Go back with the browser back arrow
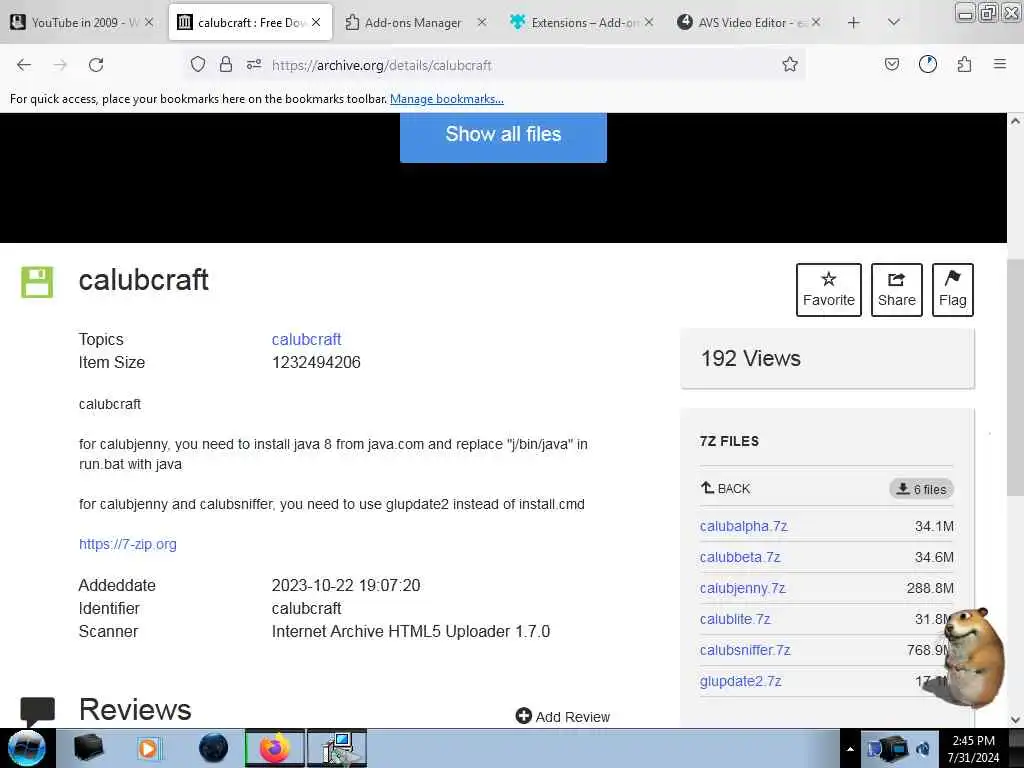This screenshot has height=768, width=1024. coord(24,65)
